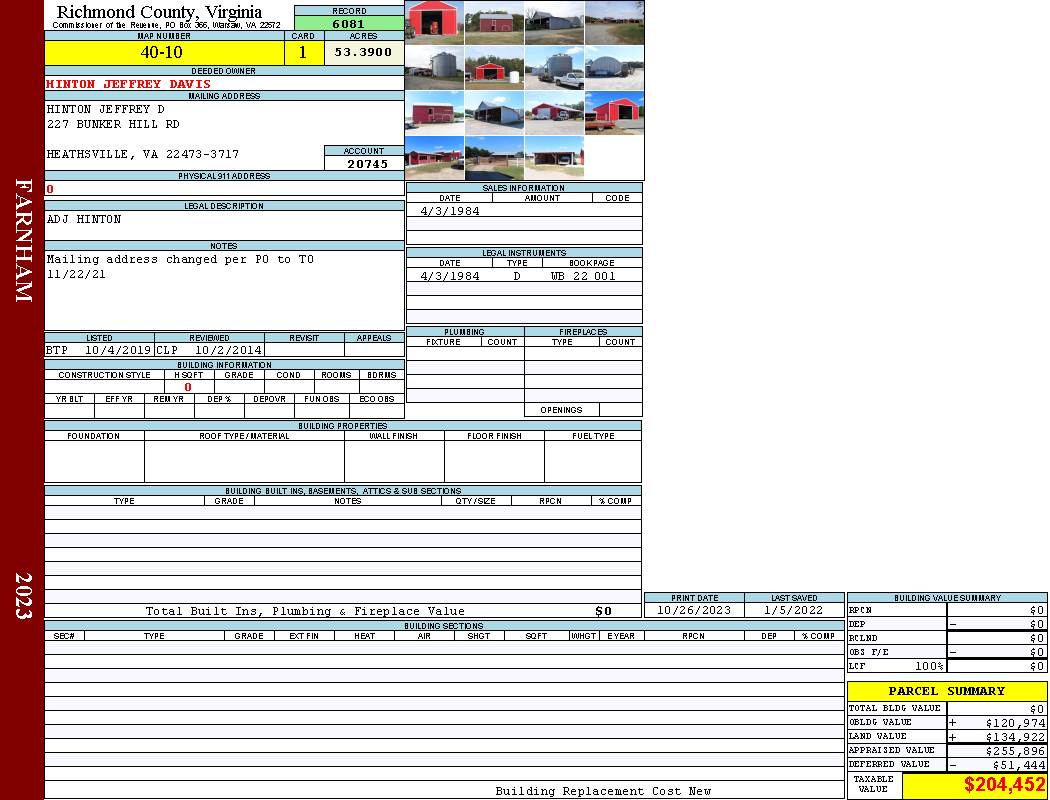Click the deeded owner name Hinton Jeffrey Davis
The image size is (1050, 800).
[129, 84]
